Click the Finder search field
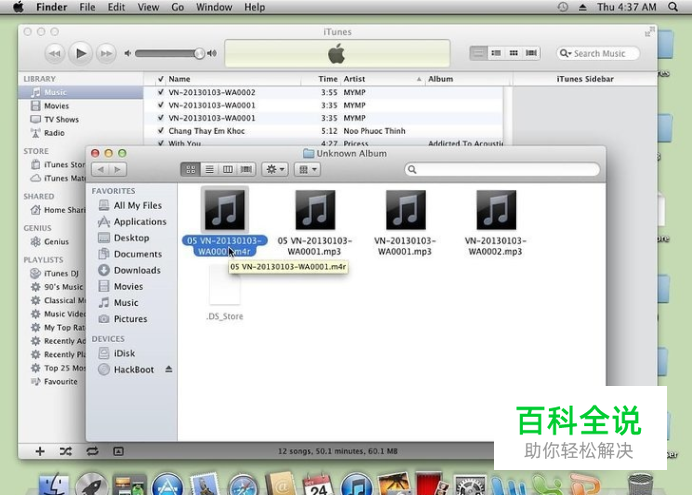The image size is (692, 495). pos(502,169)
